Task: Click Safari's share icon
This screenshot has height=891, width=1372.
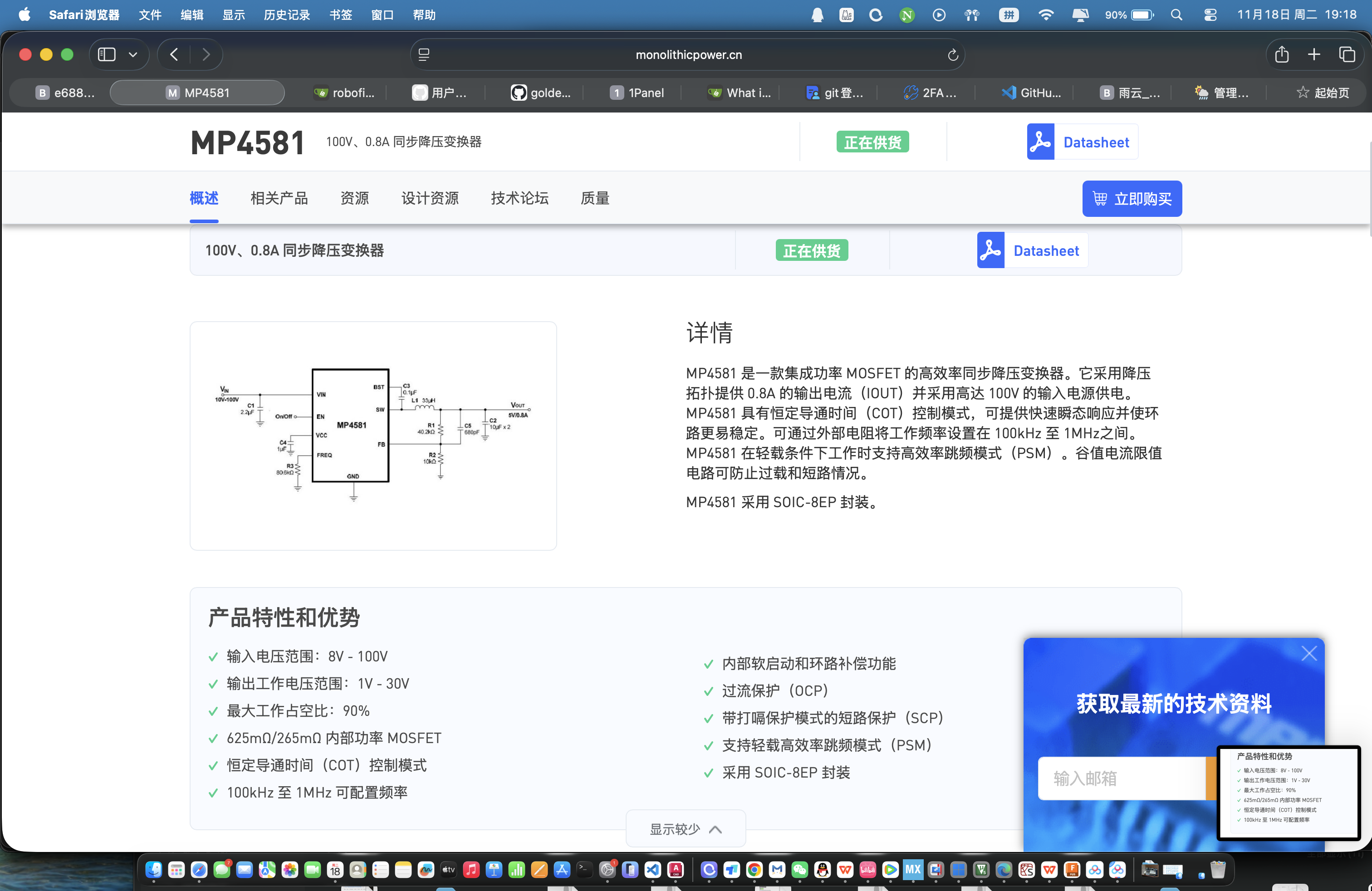Action: [x=1281, y=55]
